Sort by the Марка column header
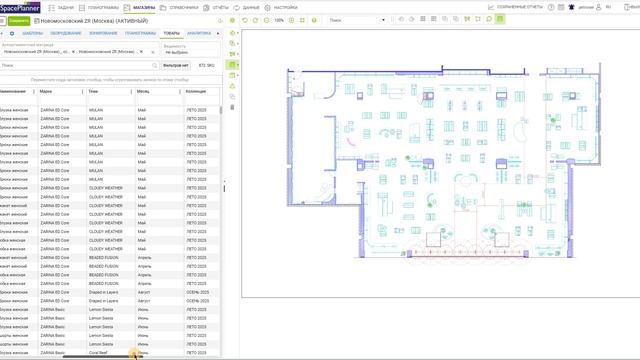Viewport: 640px width, 360px height. [x=46, y=91]
